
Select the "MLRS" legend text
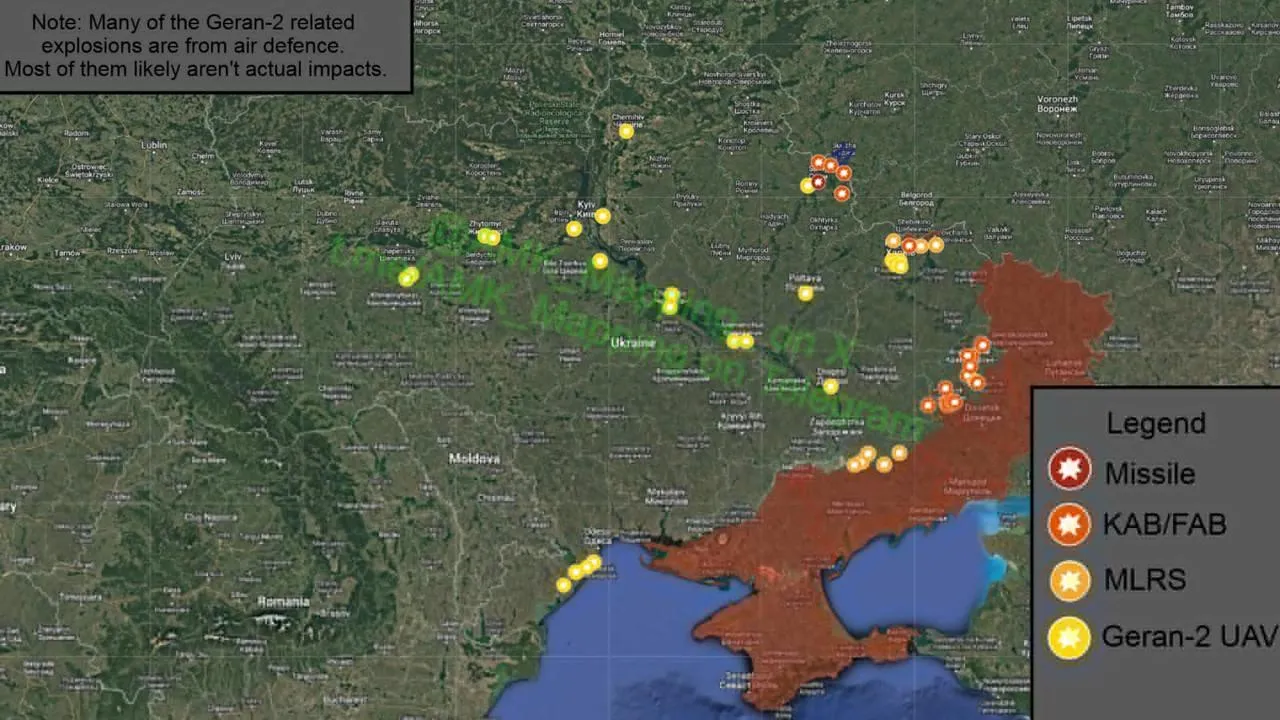(x=1145, y=580)
